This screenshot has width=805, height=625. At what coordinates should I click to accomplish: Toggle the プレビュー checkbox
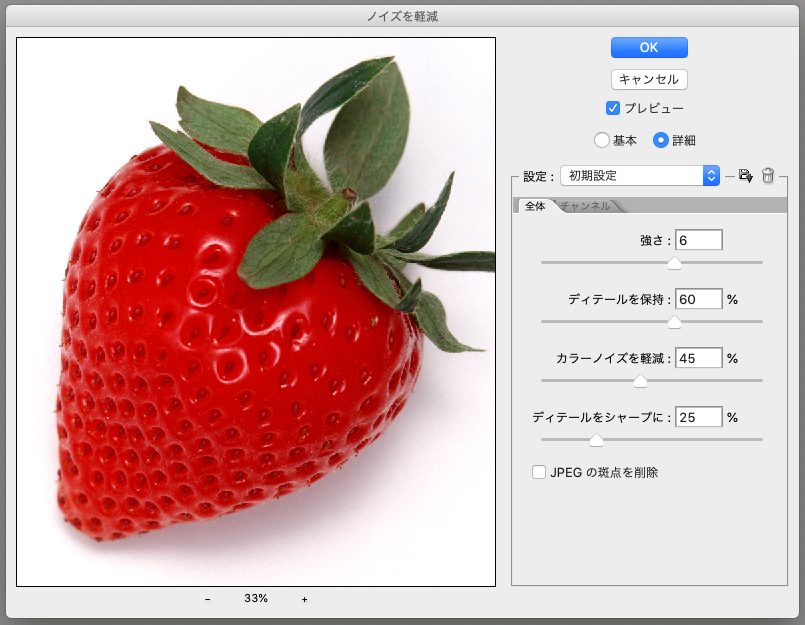[x=614, y=108]
